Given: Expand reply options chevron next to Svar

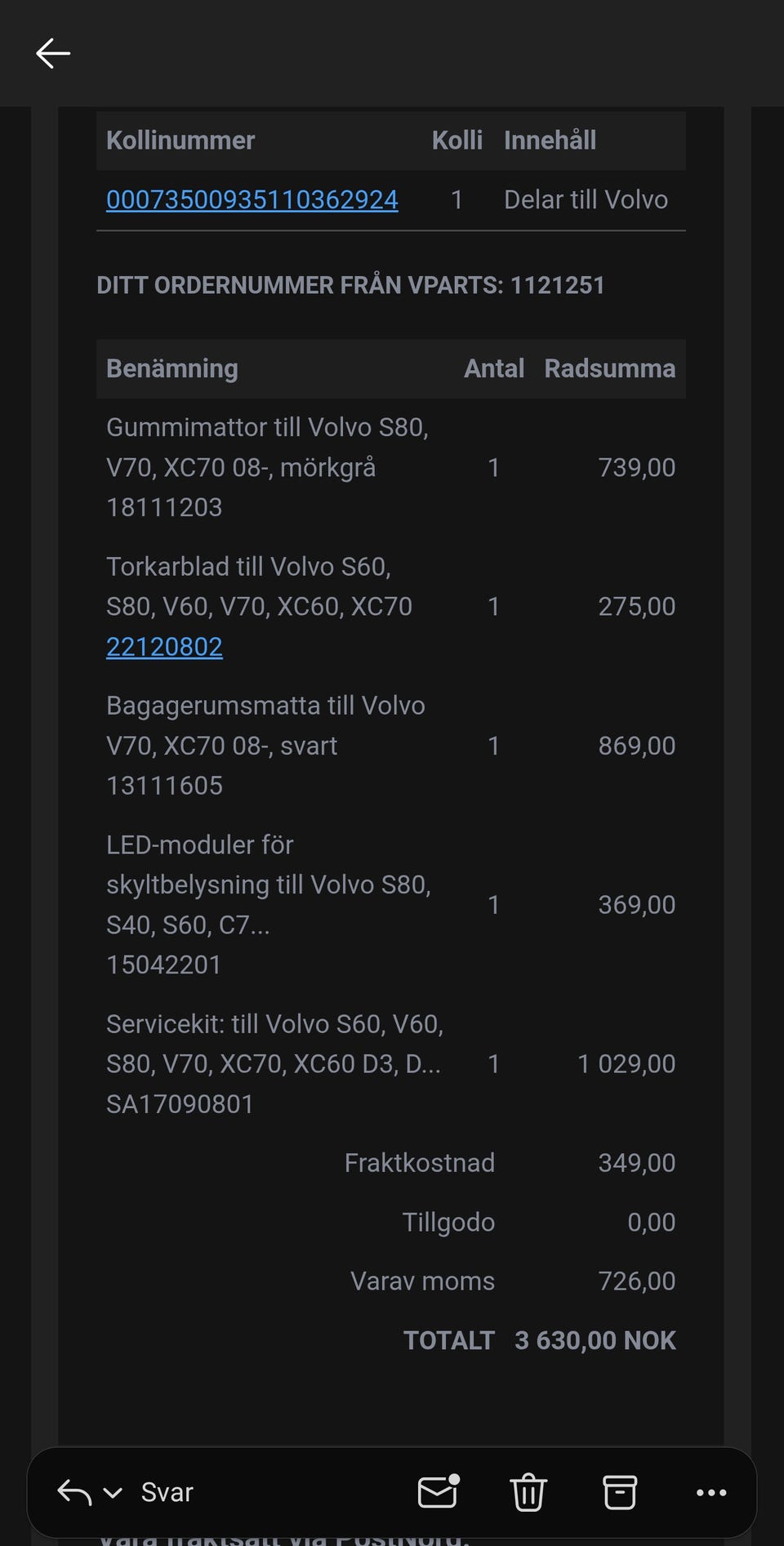Looking at the screenshot, I should point(113,1493).
